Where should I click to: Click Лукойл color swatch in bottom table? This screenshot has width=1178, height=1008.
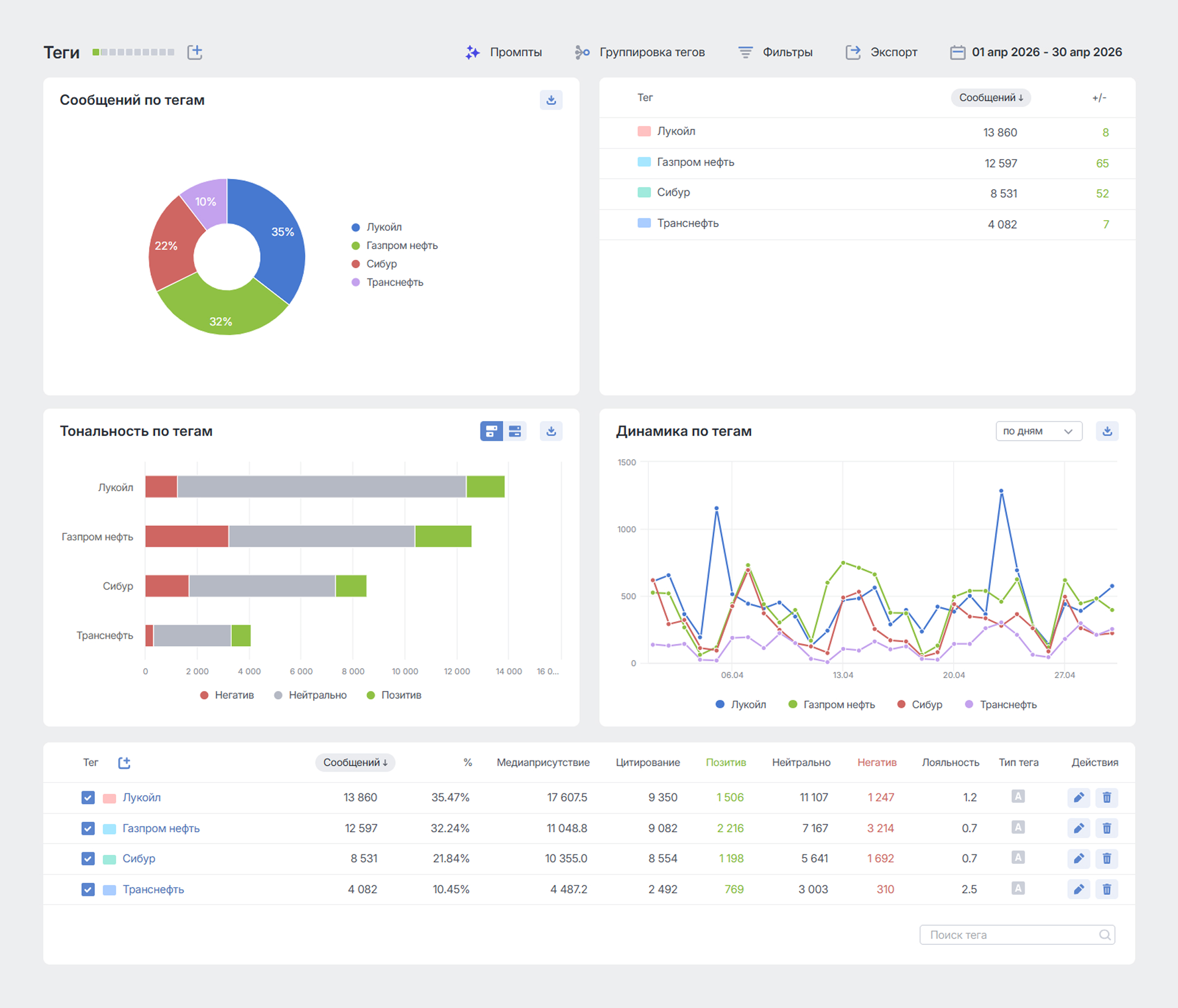109,798
